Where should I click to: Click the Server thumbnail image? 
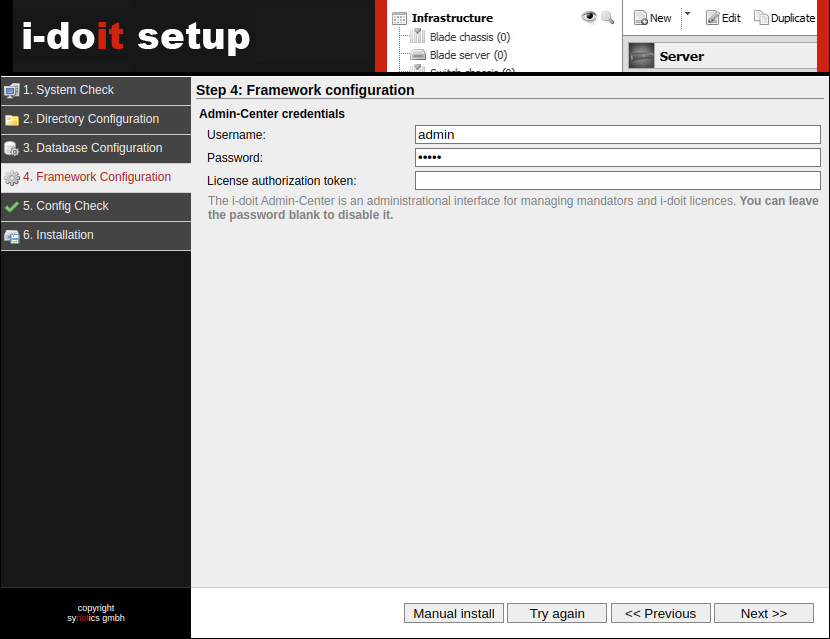641,56
